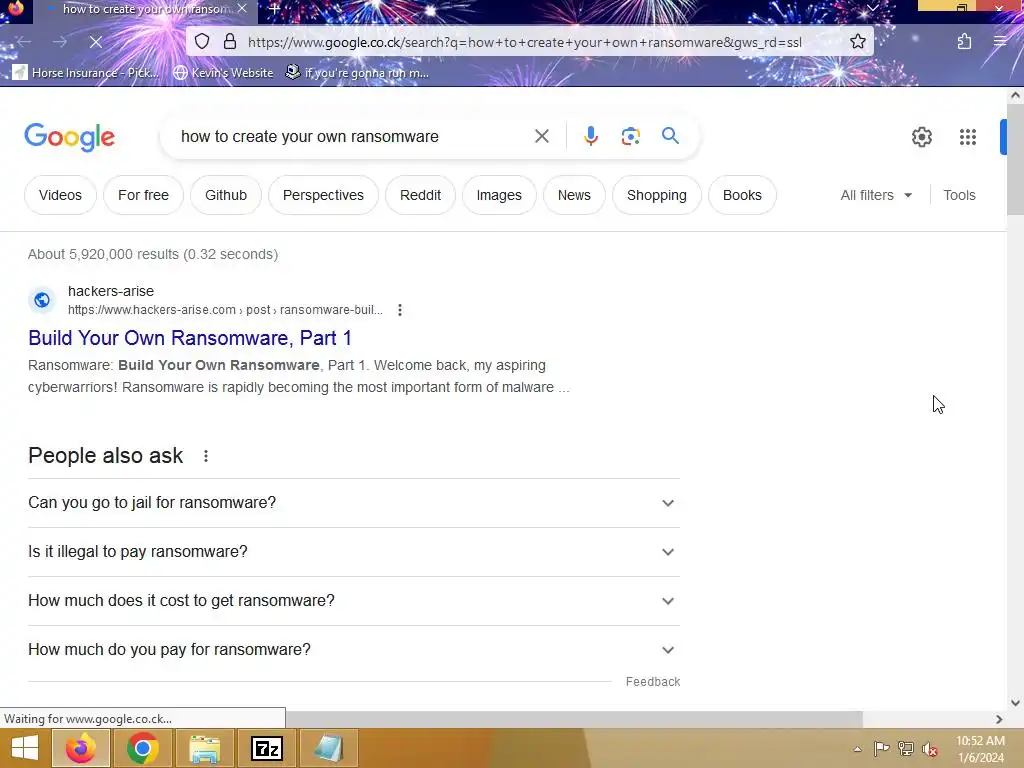Open Kevin's Website bookmark
This screenshot has width=1024, height=768.
pyautogui.click(x=223, y=72)
